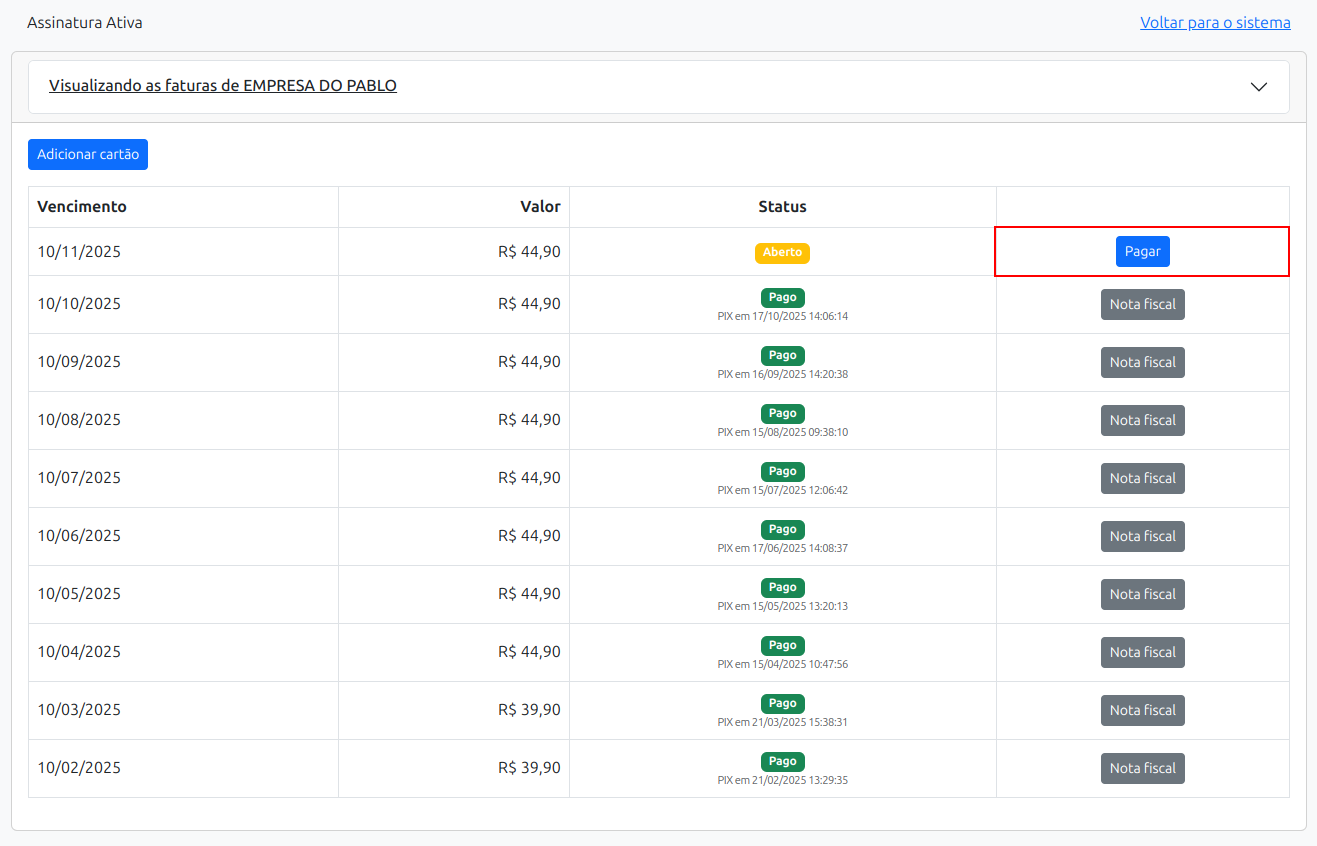Click the Valor column header
Image resolution: width=1317 pixels, height=846 pixels.
pyautogui.click(x=540, y=207)
